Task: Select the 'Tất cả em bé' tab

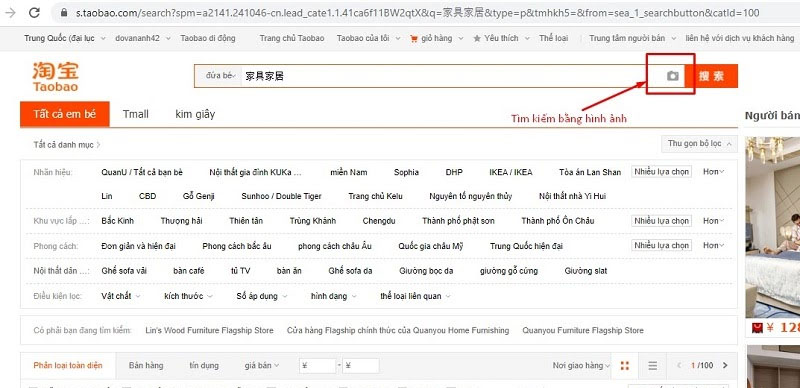Action: [x=65, y=114]
